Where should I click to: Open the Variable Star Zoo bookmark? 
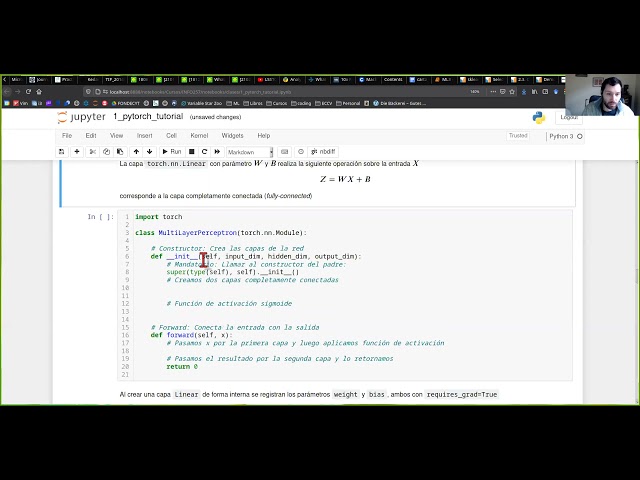[201, 103]
